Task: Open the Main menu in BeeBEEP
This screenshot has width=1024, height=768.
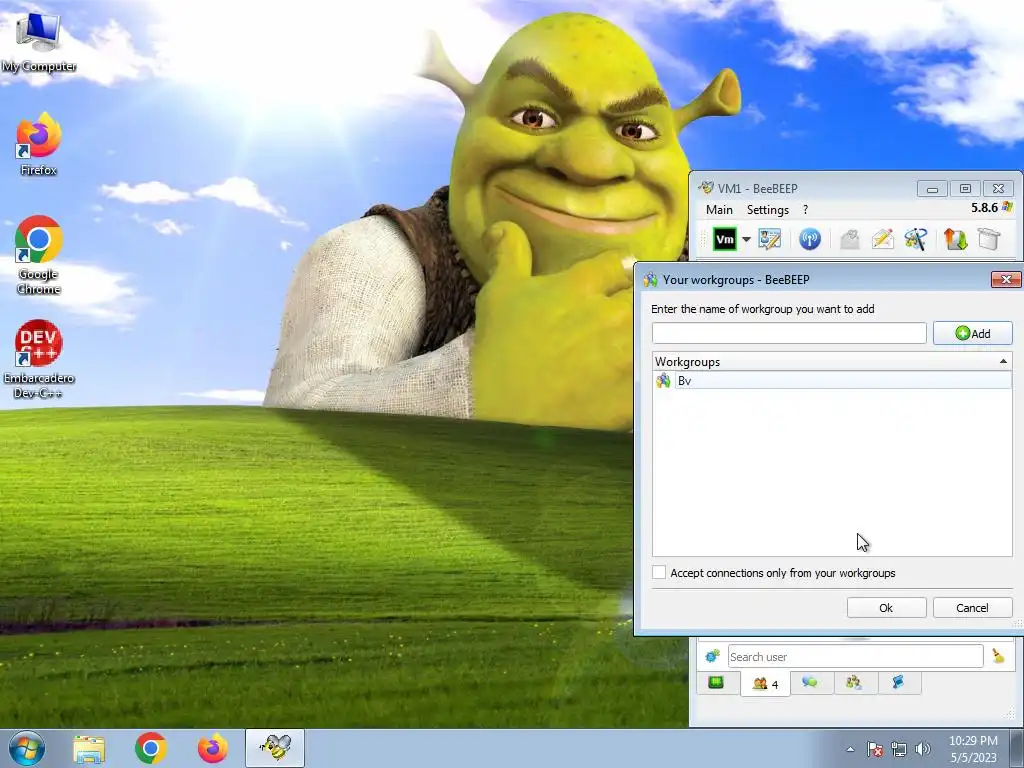Action: tap(719, 210)
